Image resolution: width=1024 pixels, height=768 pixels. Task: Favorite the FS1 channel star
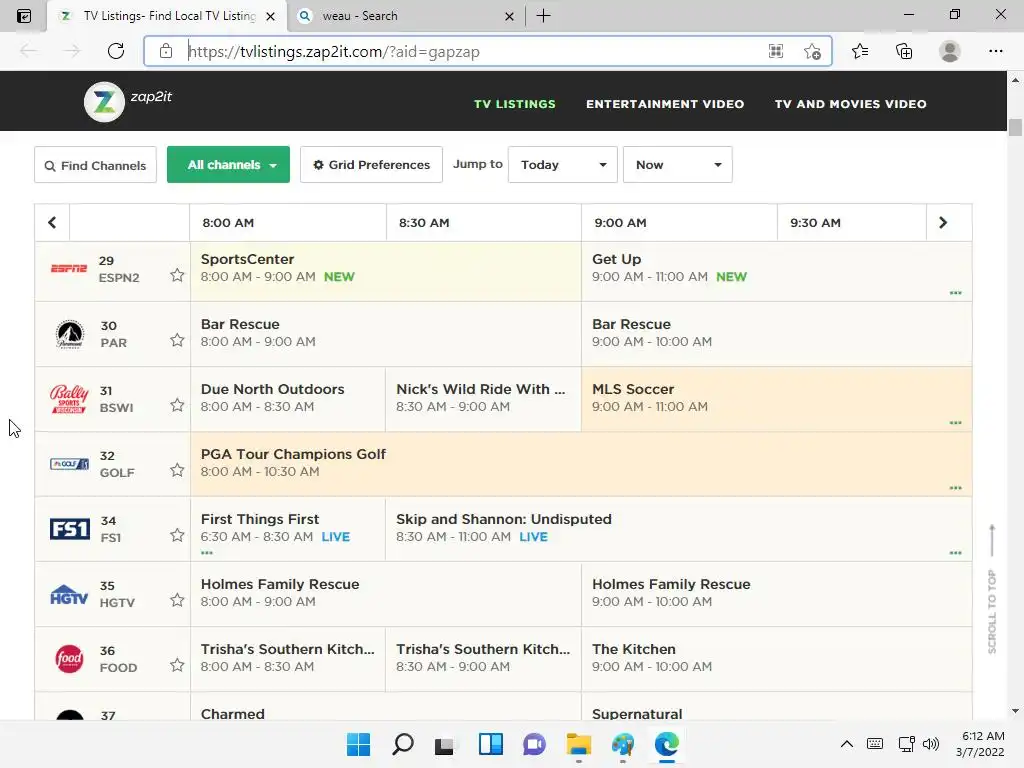[x=177, y=535]
